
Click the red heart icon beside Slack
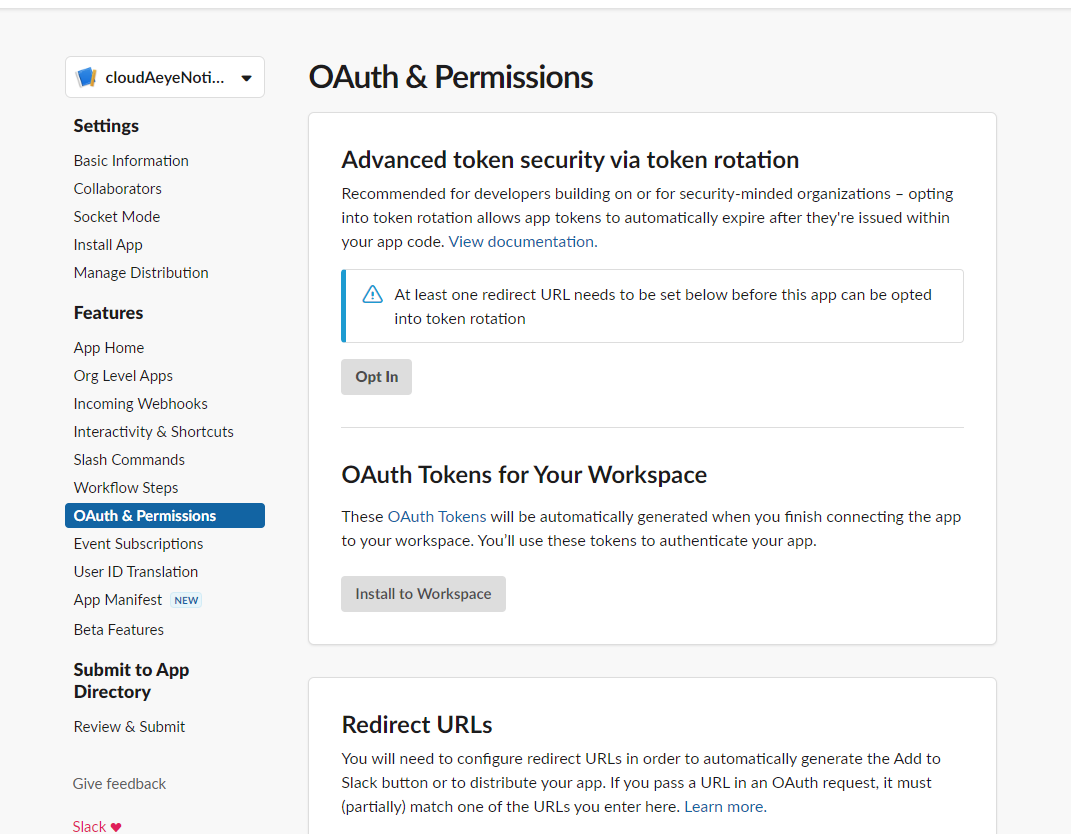coord(116,826)
